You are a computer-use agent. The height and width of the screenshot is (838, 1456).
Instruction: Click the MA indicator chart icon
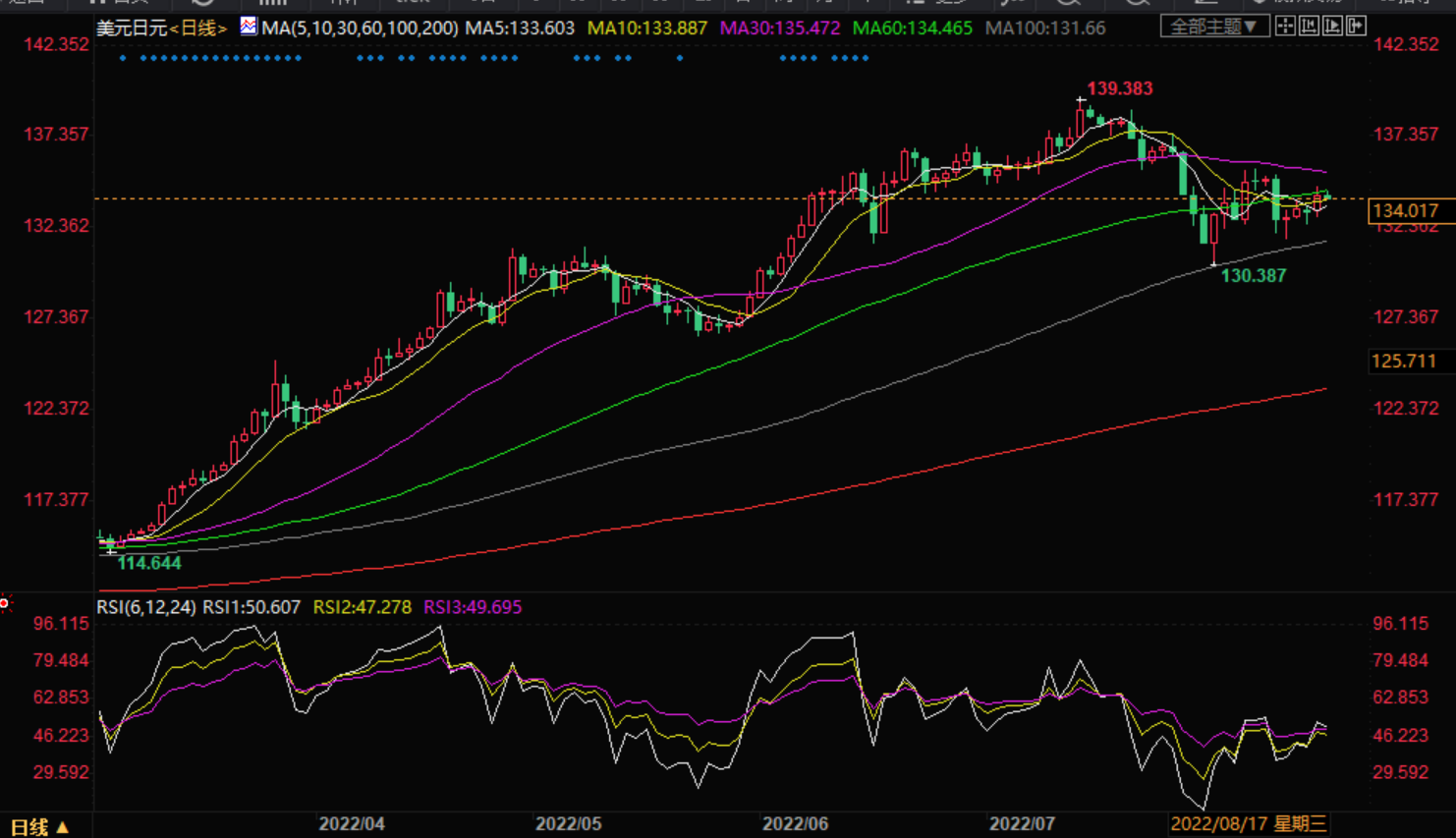pyautogui.click(x=249, y=27)
